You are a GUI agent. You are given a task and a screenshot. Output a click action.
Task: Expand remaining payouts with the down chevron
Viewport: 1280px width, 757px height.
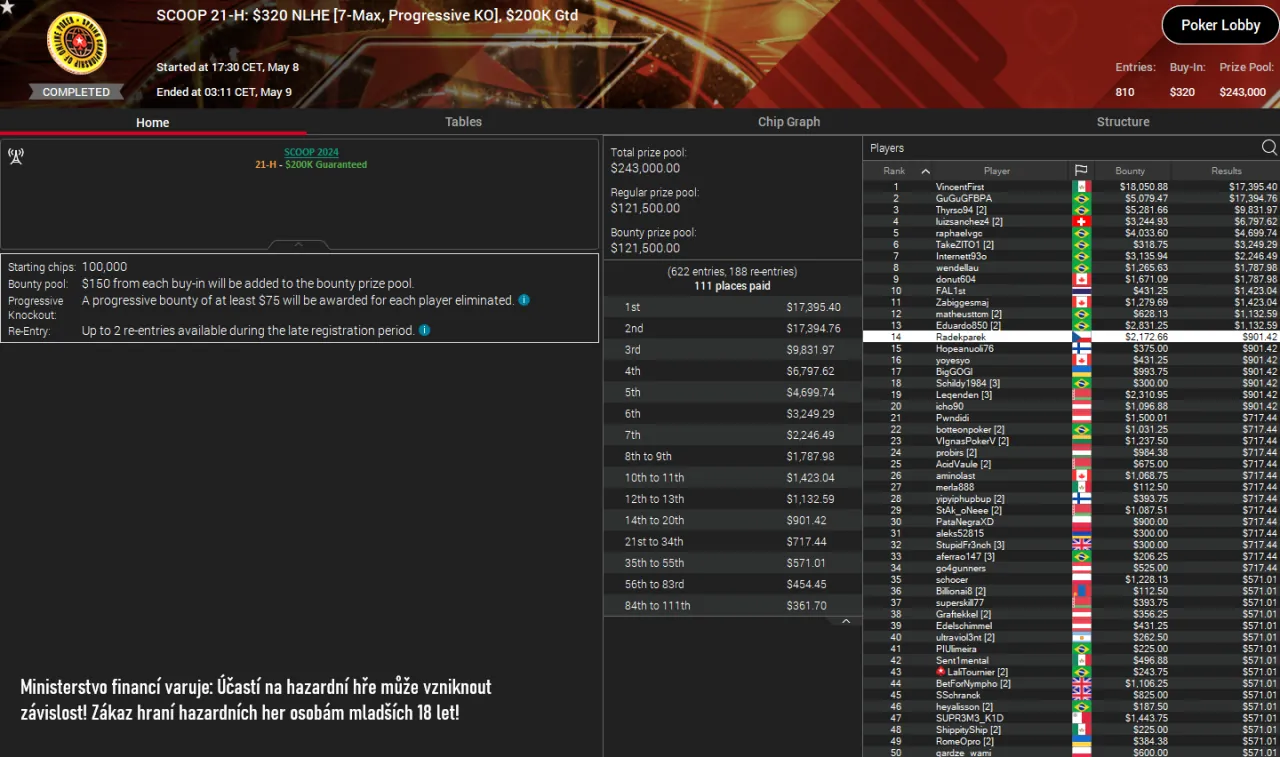click(846, 620)
